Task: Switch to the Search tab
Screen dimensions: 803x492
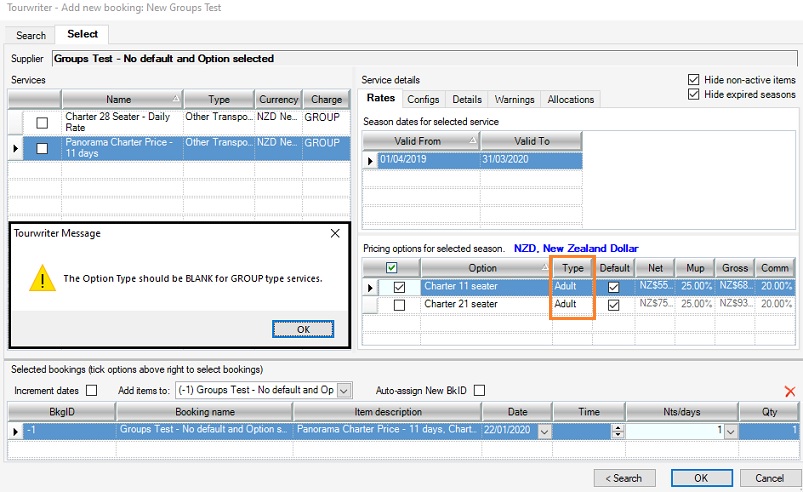Action: coord(31,35)
